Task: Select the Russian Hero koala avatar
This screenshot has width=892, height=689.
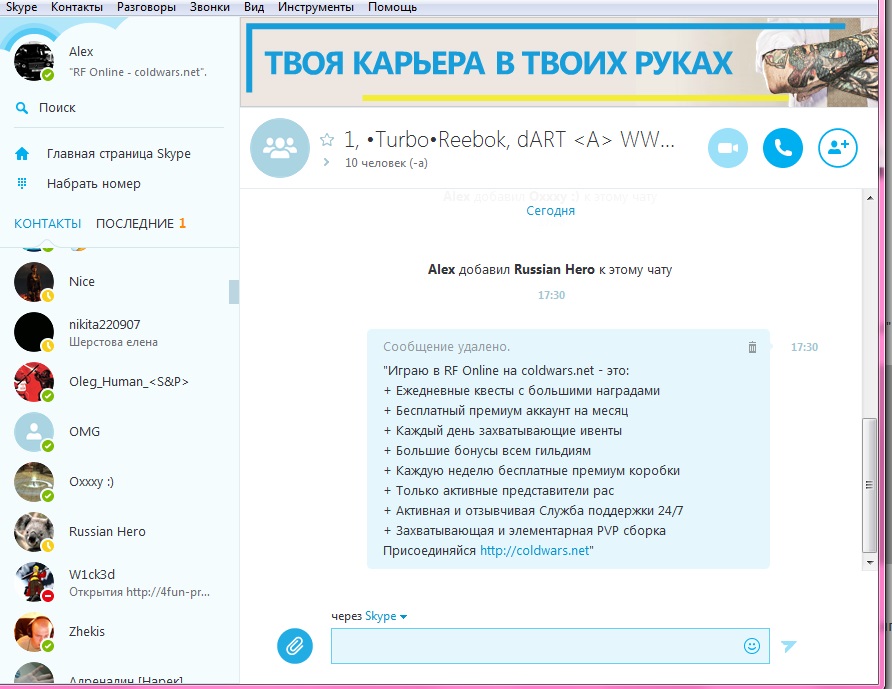Action: tap(34, 532)
